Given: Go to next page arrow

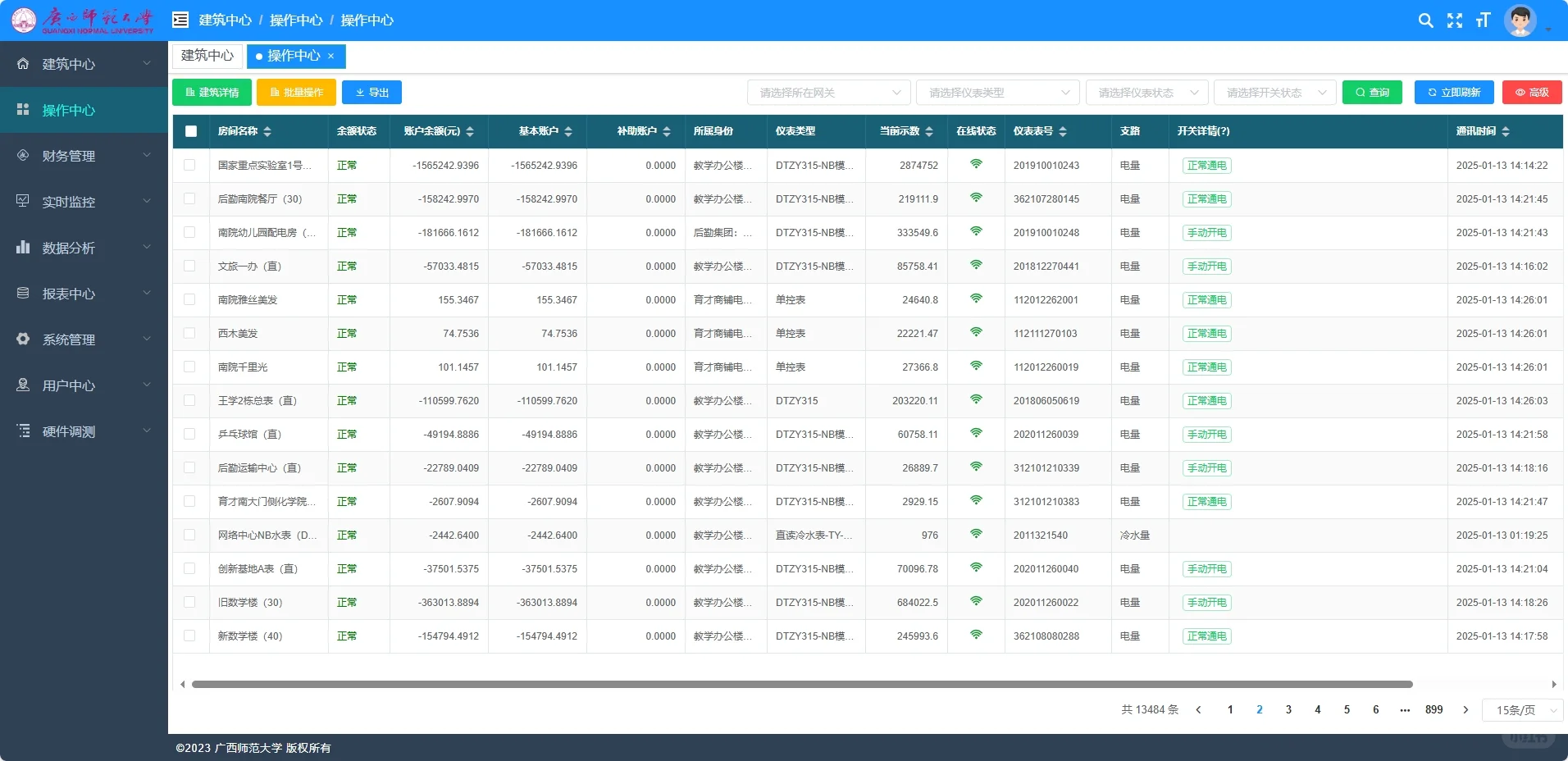Looking at the screenshot, I should (x=1465, y=710).
